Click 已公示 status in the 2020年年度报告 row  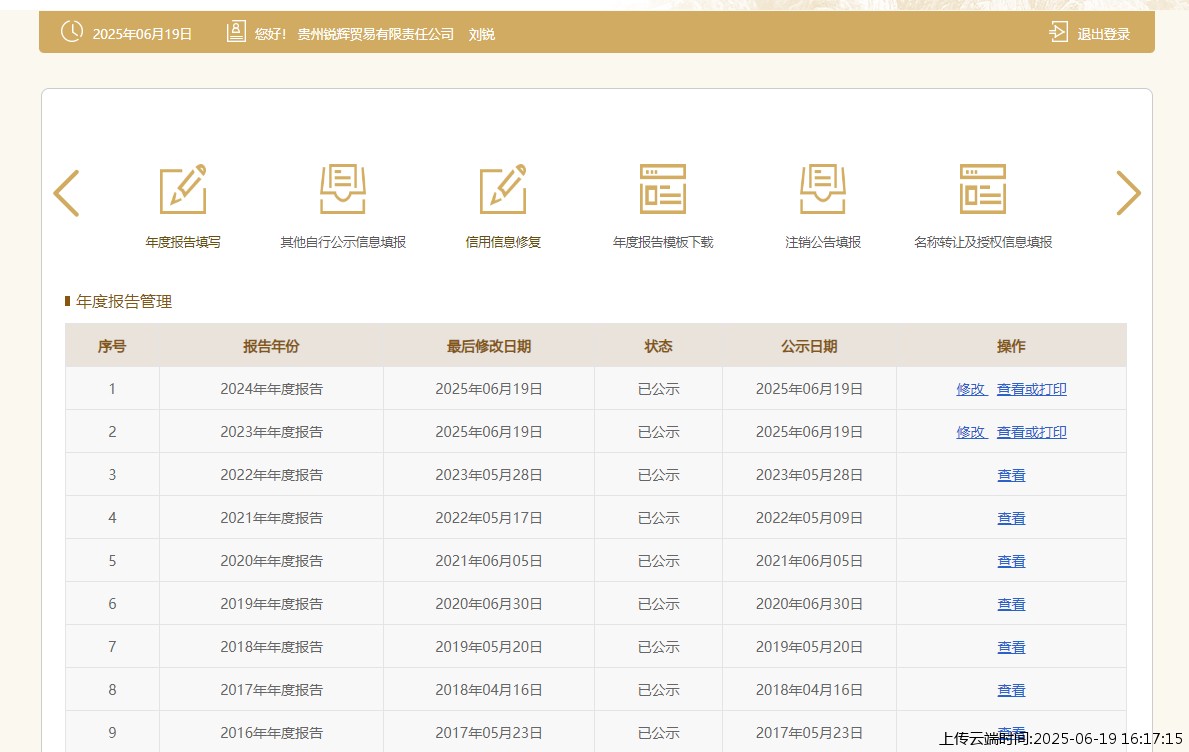click(x=658, y=562)
